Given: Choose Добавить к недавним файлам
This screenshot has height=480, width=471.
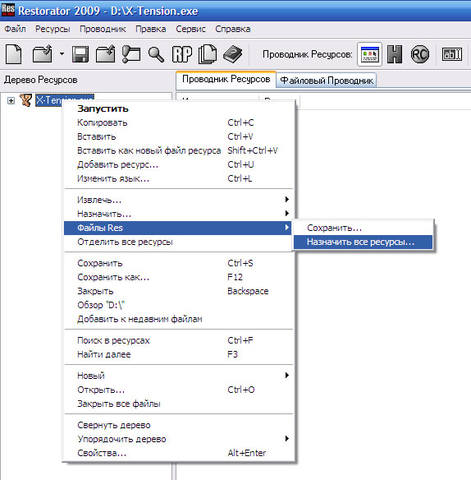Looking at the screenshot, I should (179, 319).
